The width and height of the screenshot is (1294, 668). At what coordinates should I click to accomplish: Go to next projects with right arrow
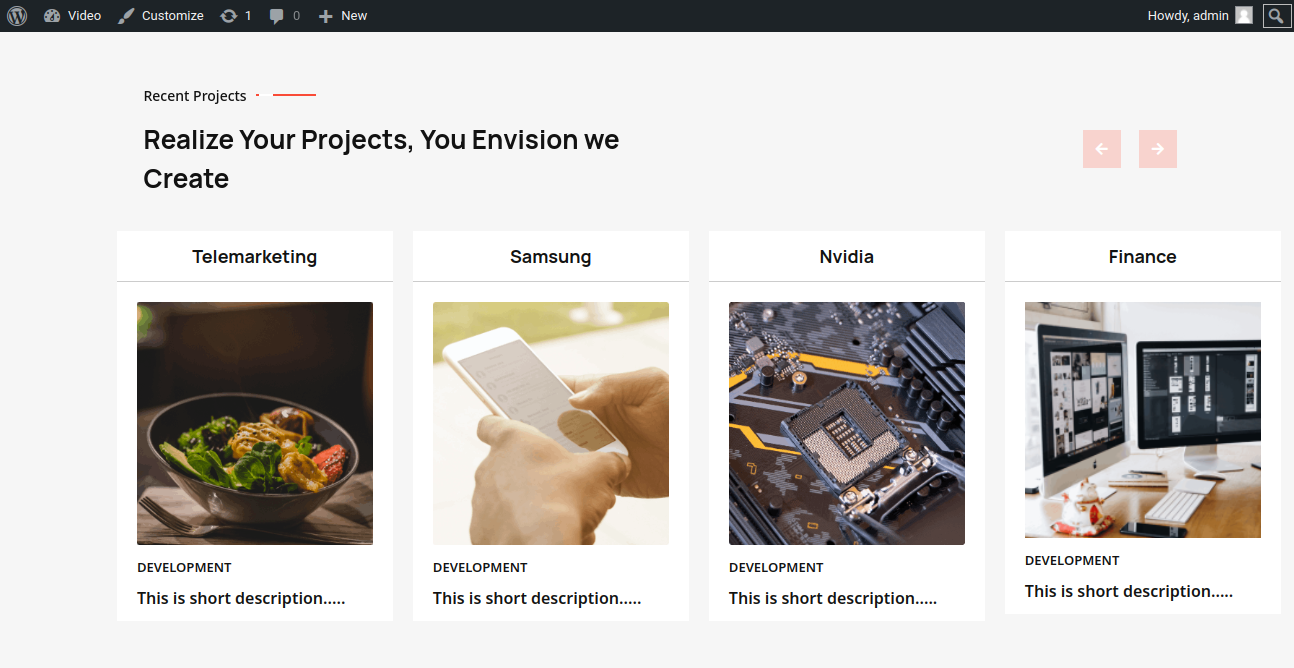[x=1158, y=149]
